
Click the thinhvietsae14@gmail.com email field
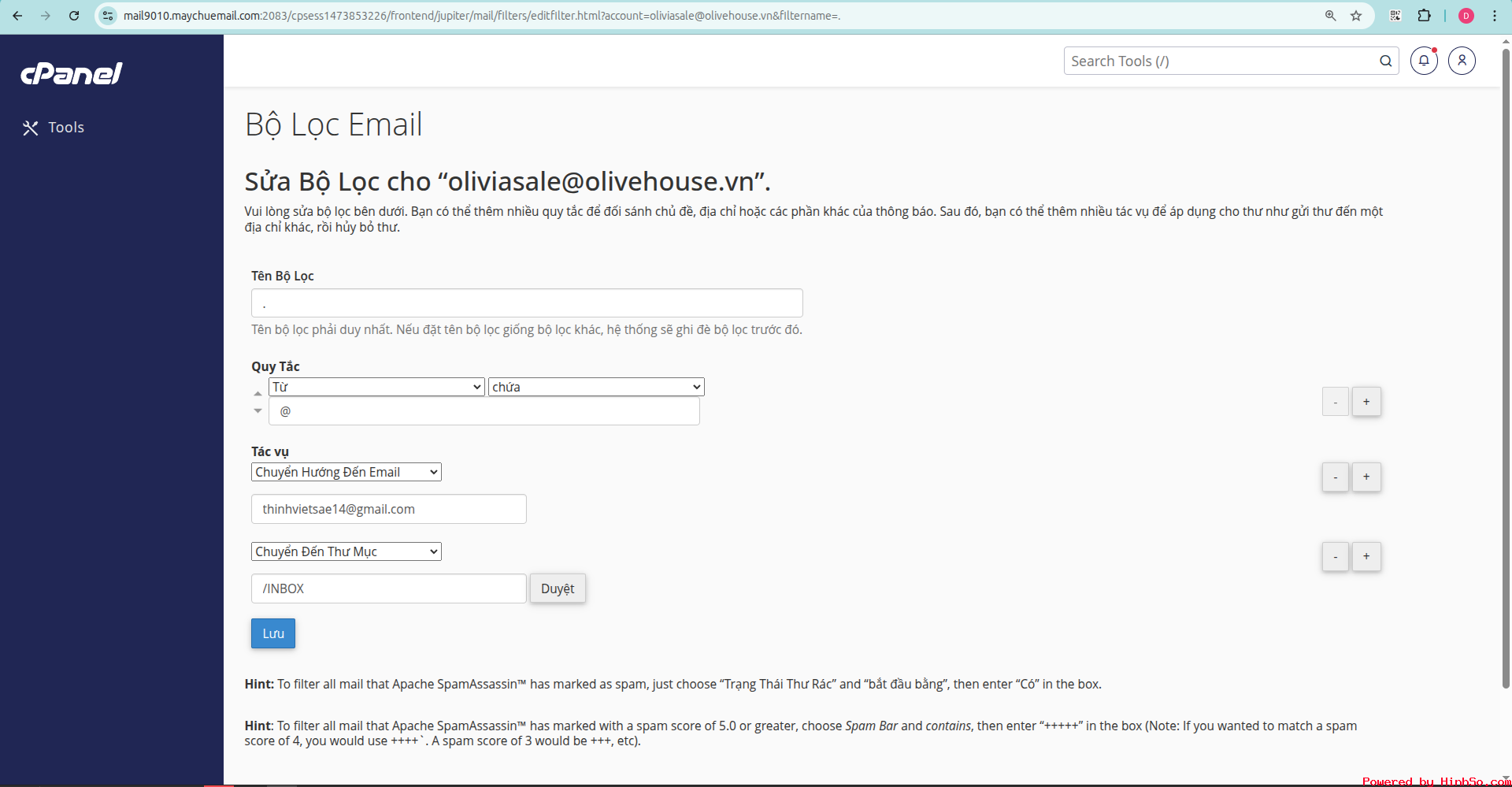389,509
